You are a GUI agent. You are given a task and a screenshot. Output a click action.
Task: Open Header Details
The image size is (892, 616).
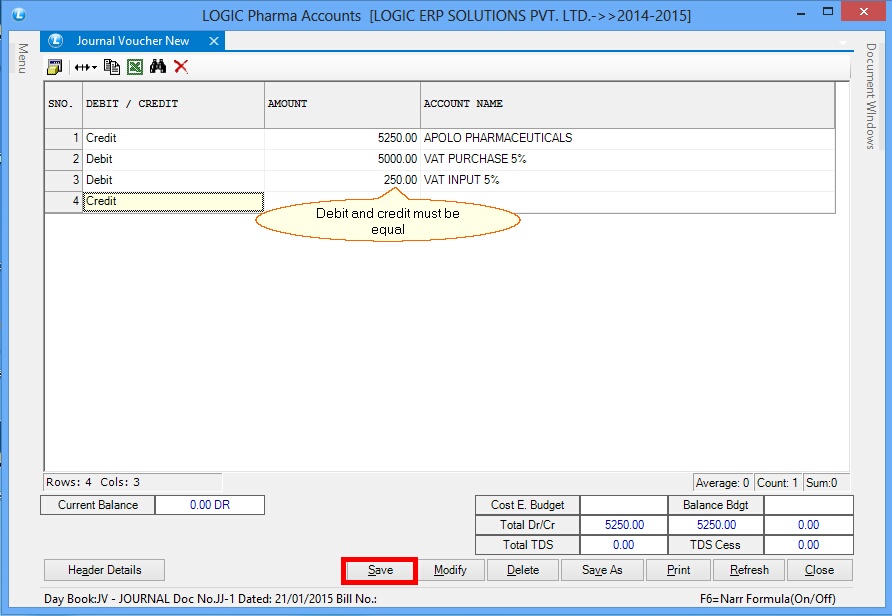(x=104, y=570)
